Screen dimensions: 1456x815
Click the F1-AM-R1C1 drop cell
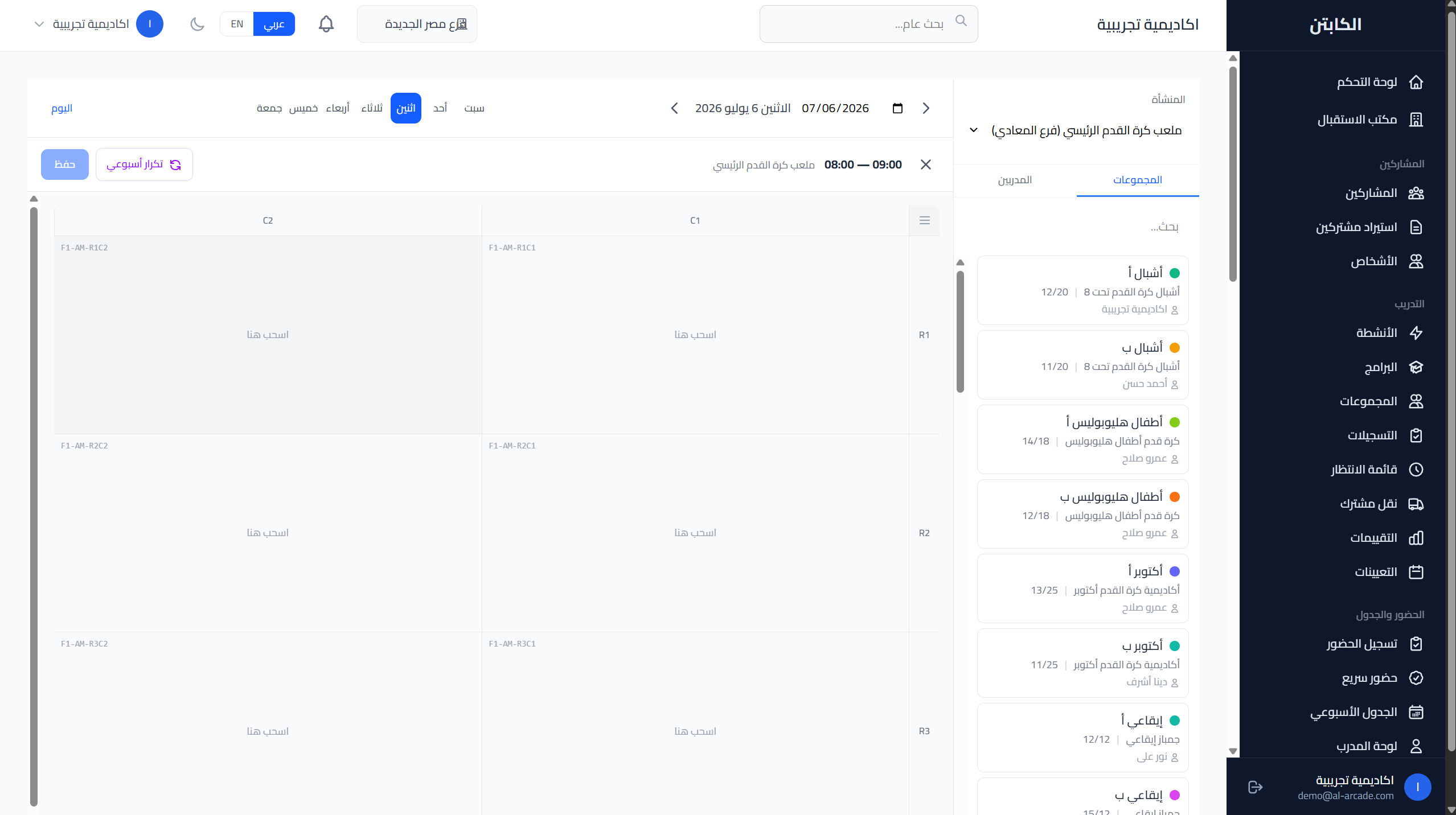[x=695, y=335]
